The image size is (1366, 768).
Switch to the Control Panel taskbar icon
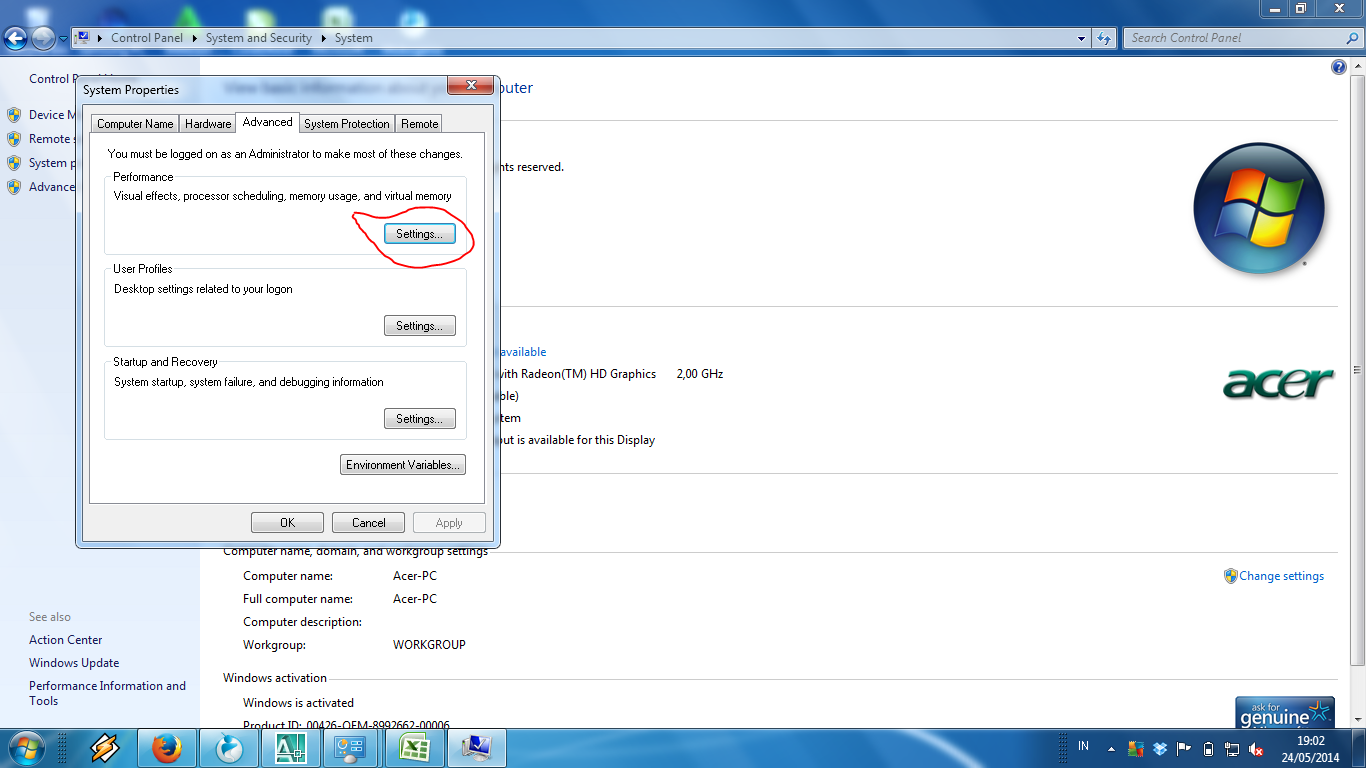click(x=353, y=748)
